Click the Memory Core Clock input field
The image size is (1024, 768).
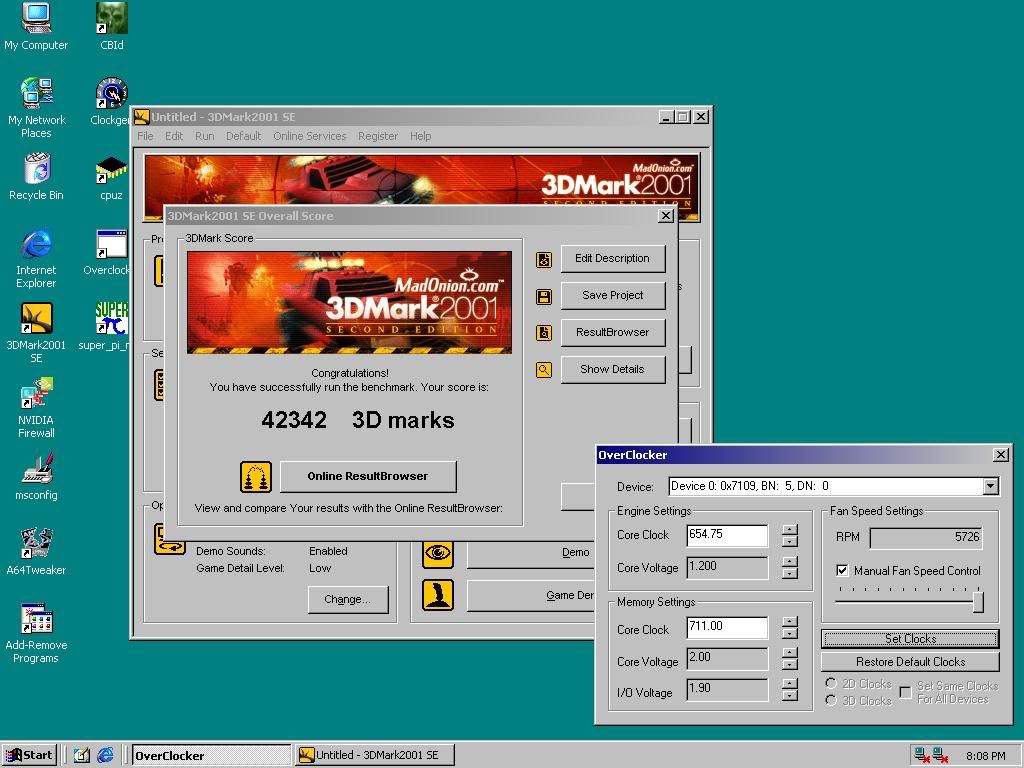(x=727, y=627)
